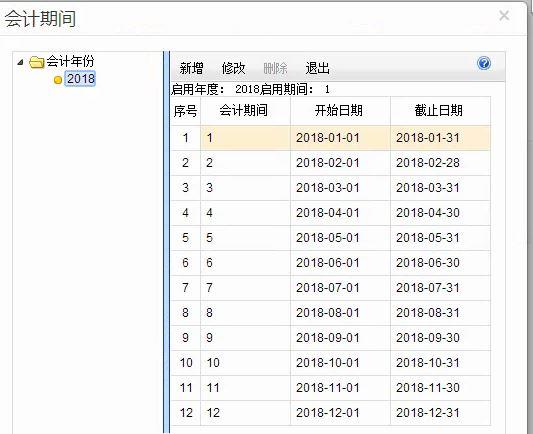Viewport: 533px width, 434px height.
Task: Click the 退出 toolbar button
Action: (317, 68)
